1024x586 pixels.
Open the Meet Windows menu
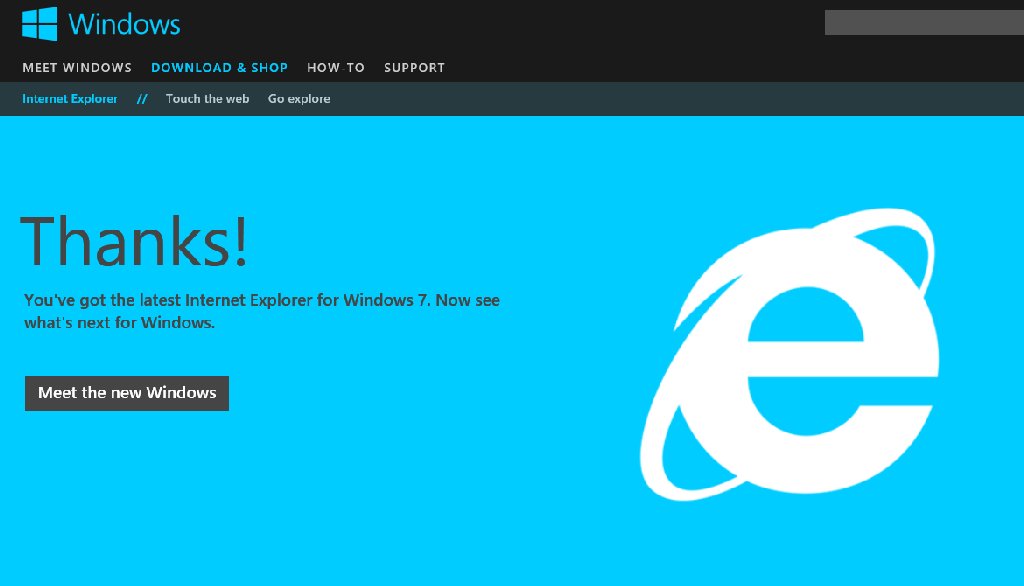77,68
